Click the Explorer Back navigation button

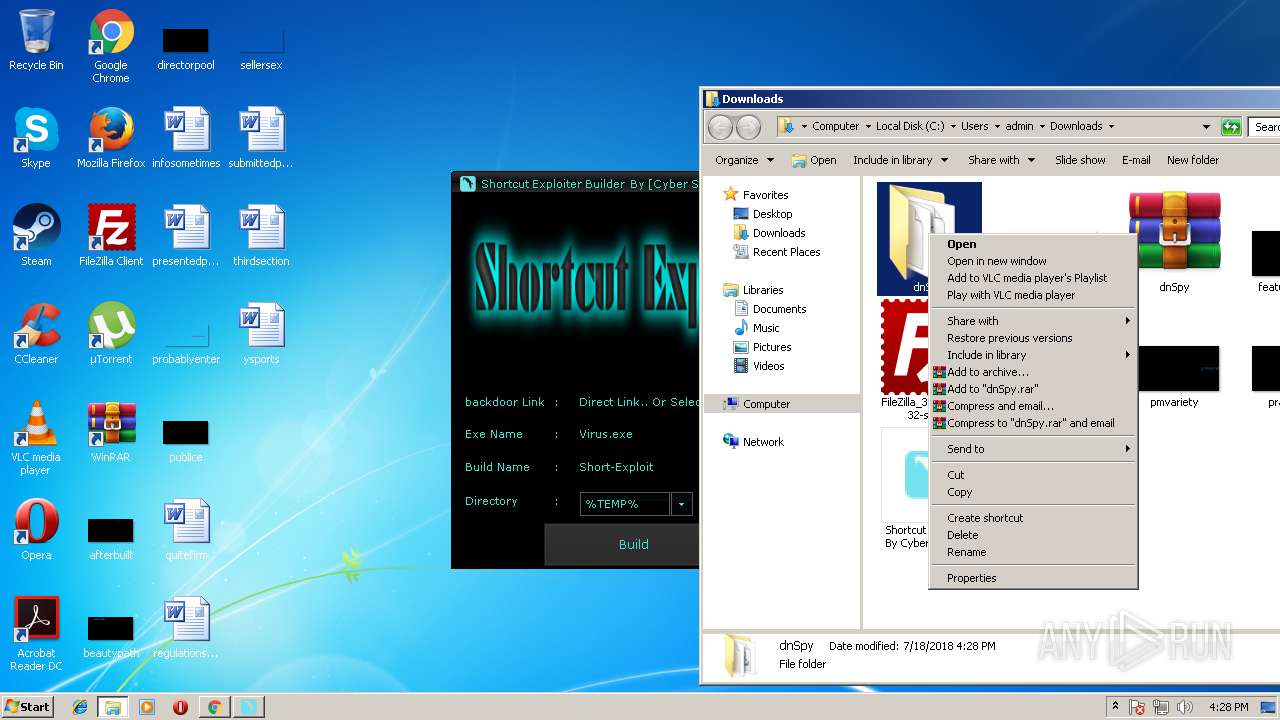(720, 127)
